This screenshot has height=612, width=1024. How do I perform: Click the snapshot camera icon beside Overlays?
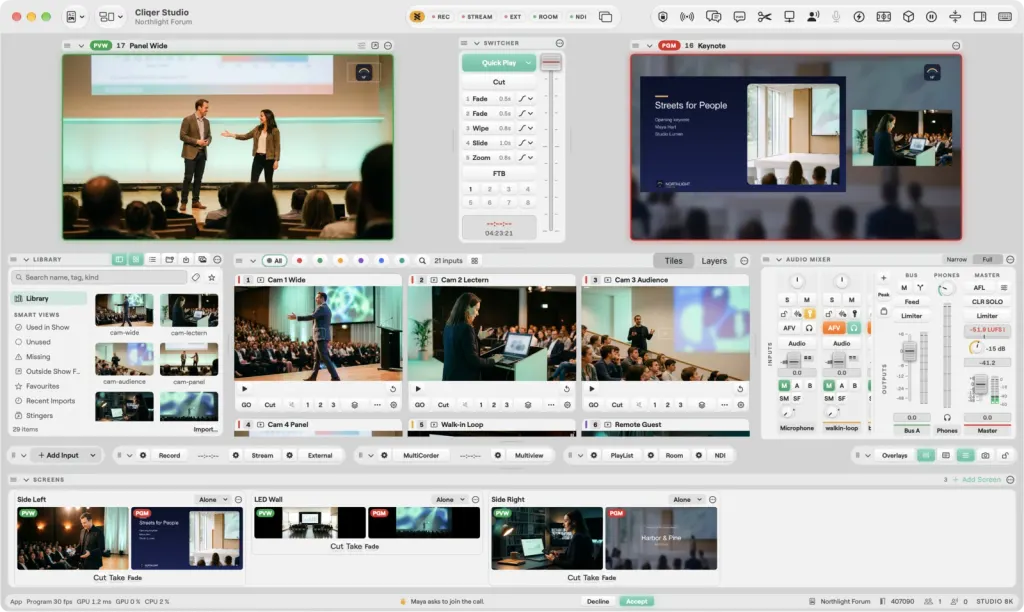tap(985, 455)
